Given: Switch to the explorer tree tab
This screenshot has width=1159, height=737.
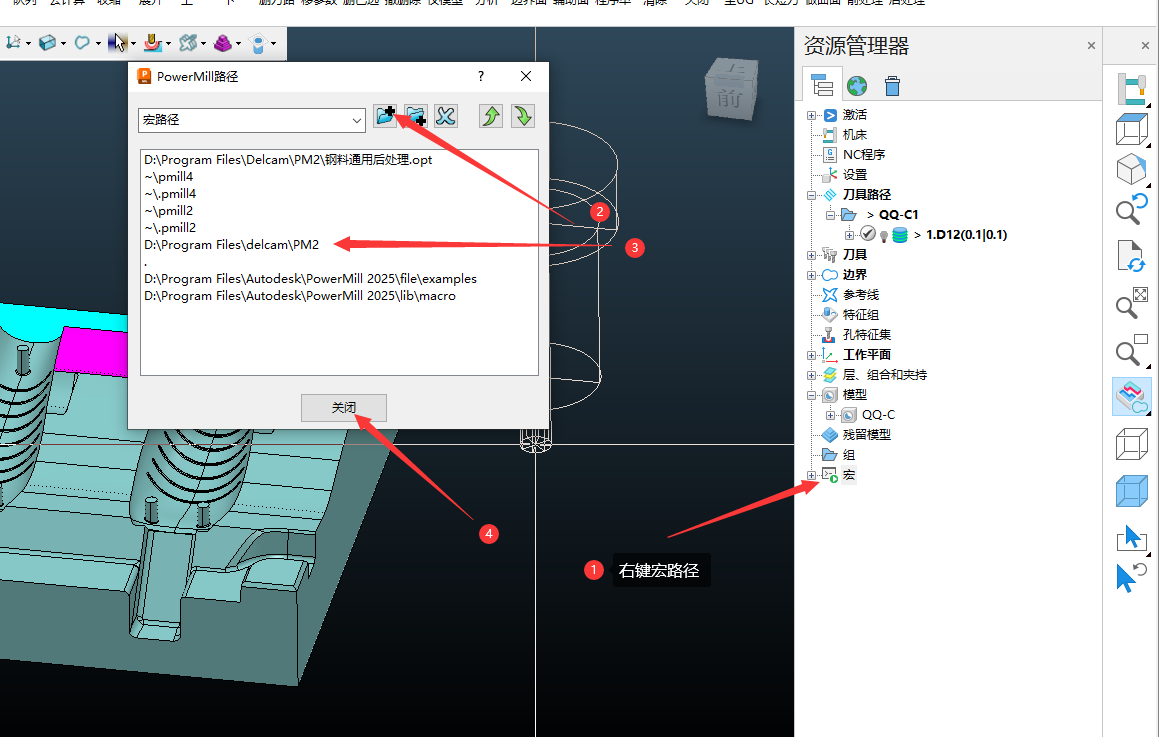Looking at the screenshot, I should (x=822, y=86).
